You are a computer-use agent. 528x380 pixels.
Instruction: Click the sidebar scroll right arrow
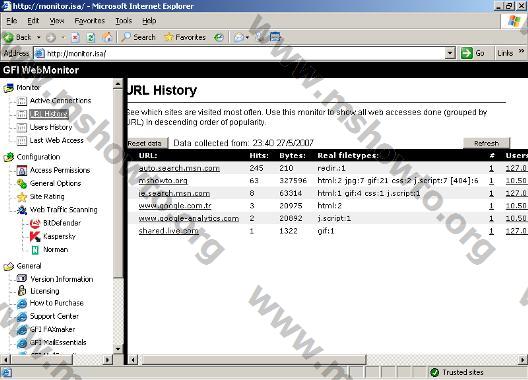pyautogui.click(x=108, y=360)
